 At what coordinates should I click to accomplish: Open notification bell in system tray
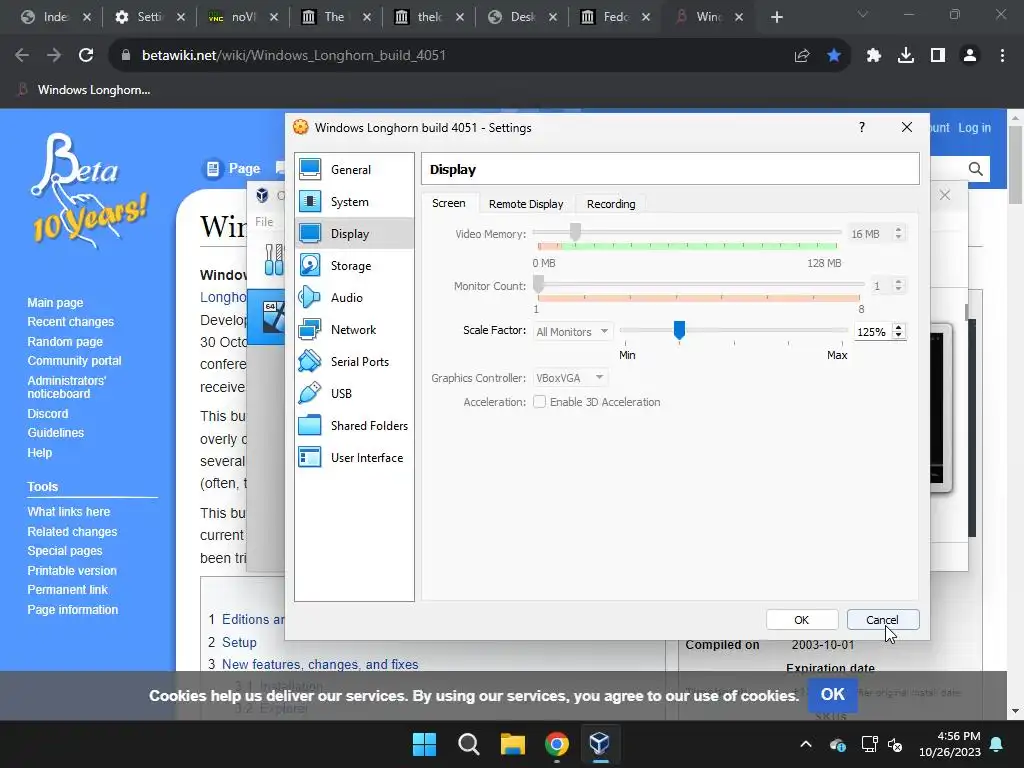click(997, 744)
